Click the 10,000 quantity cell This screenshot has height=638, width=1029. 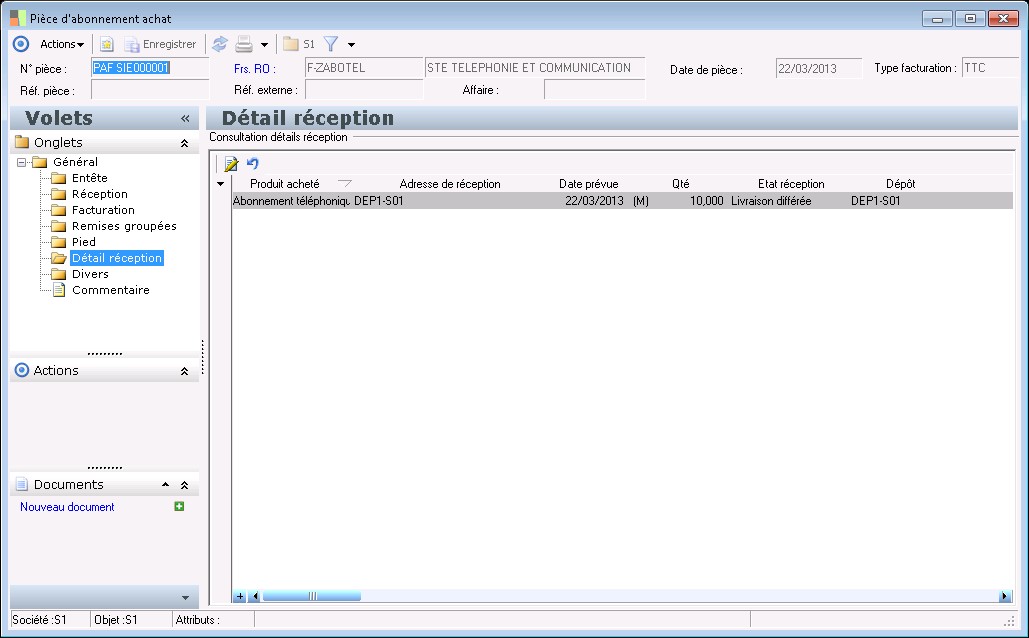coord(706,201)
